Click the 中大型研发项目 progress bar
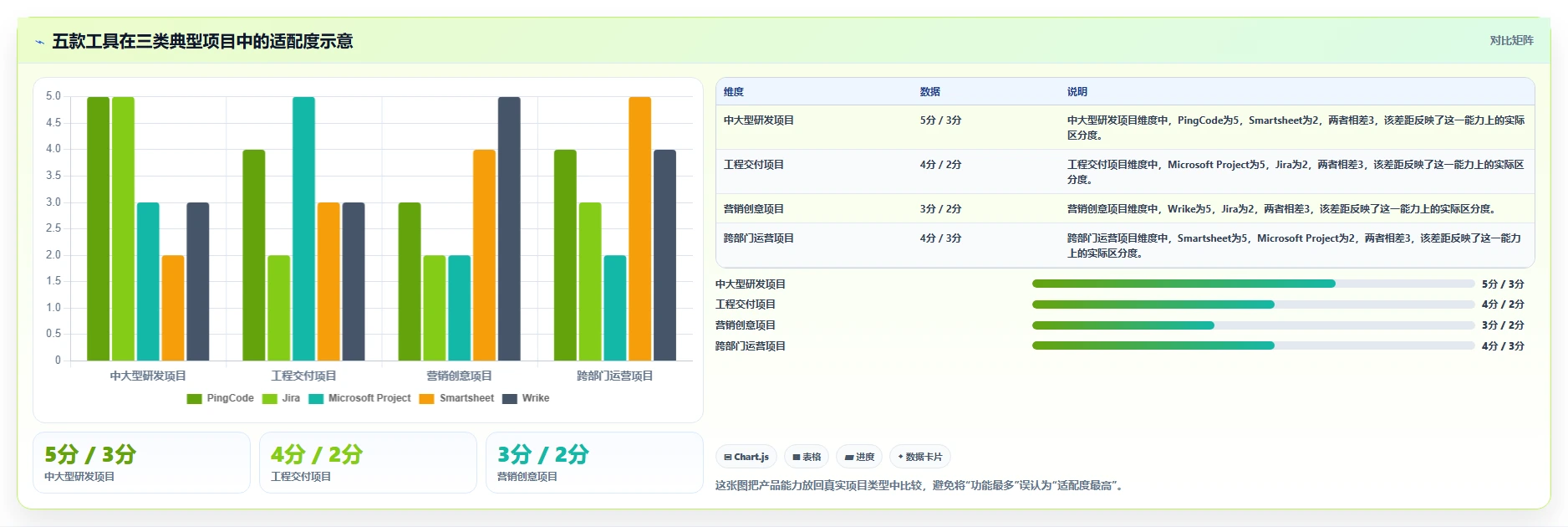Viewport: 1568px width, 527px height. coord(1253,284)
